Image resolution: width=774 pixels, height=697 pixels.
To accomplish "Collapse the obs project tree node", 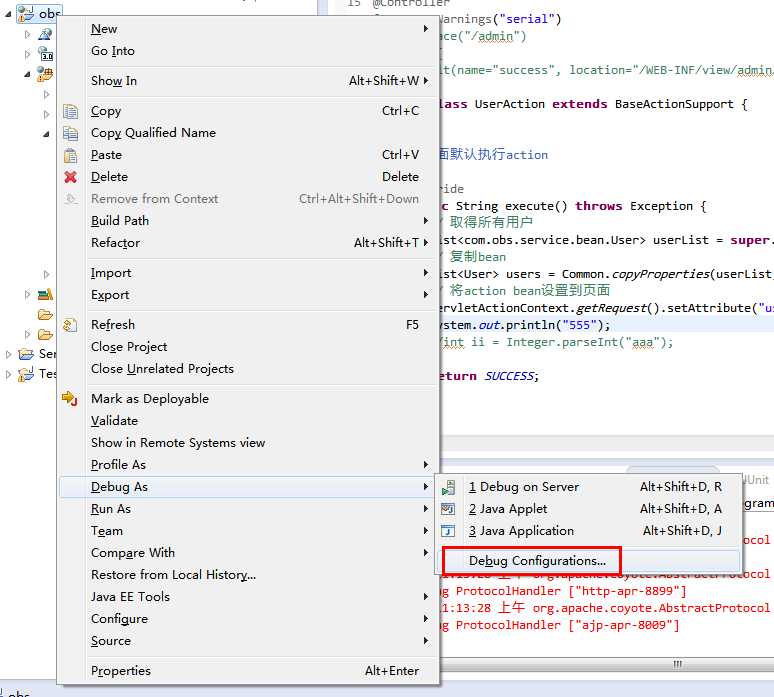I will coord(8,14).
